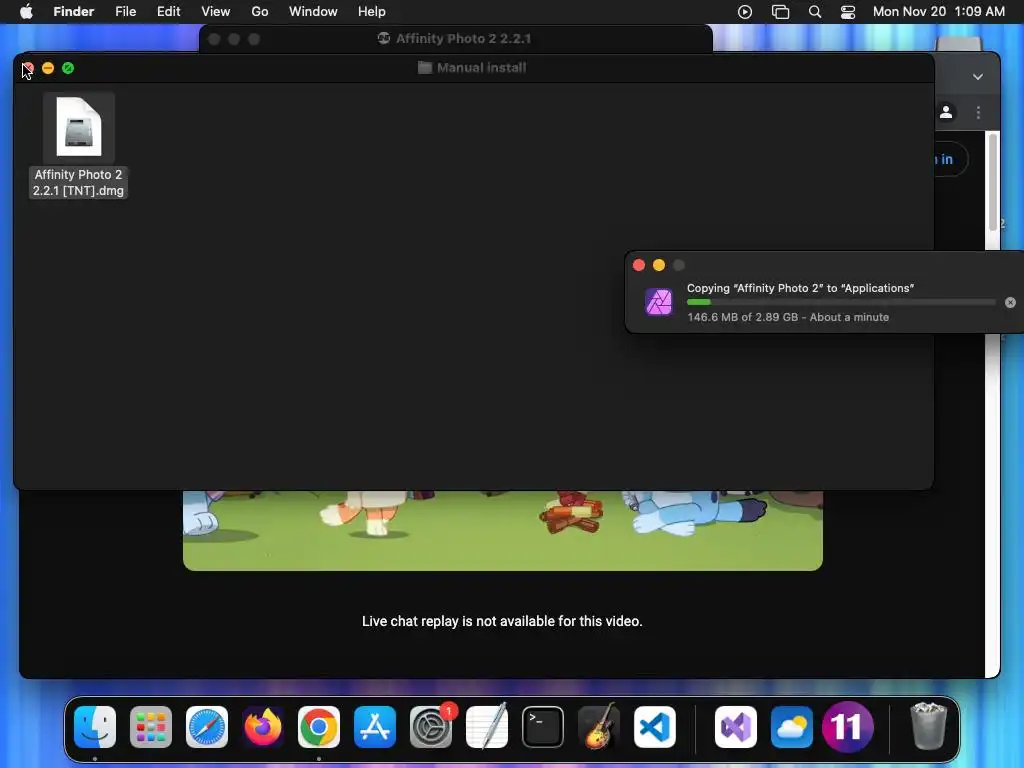Open TextEdit from the Dock

pyautogui.click(x=487, y=726)
